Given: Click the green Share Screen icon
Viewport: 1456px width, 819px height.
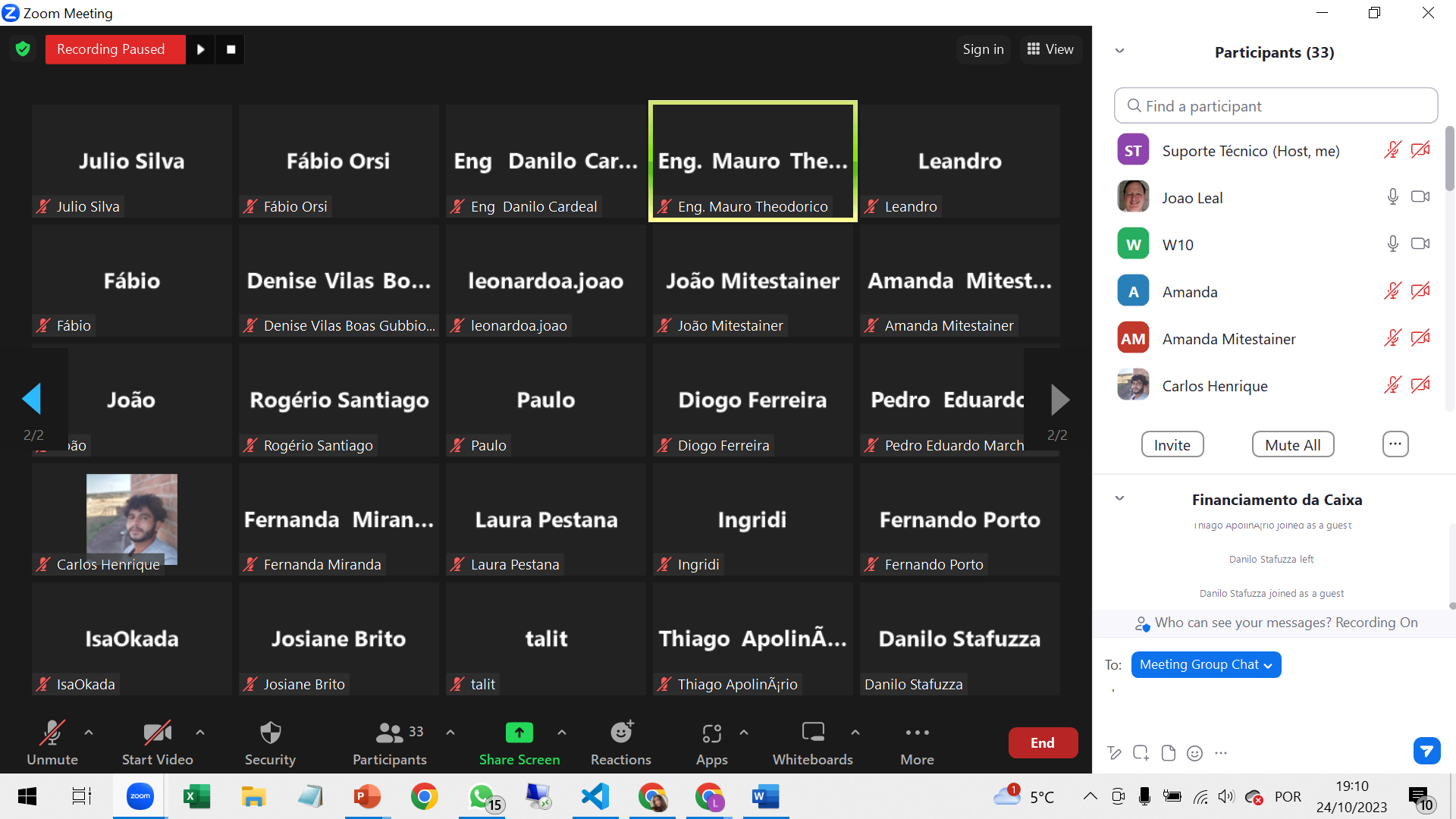Looking at the screenshot, I should coord(519,733).
